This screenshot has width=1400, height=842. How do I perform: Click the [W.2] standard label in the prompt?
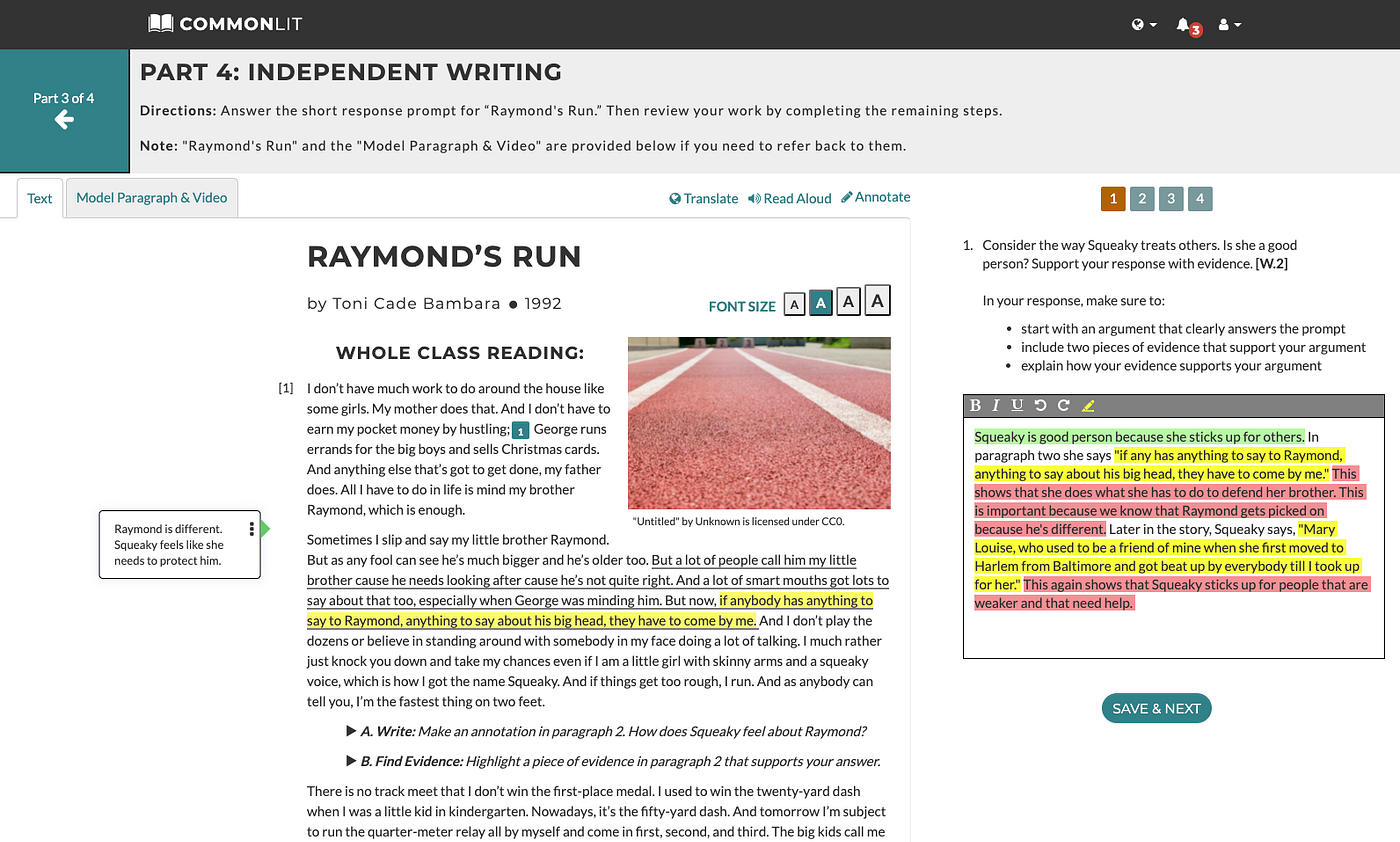pos(1273,264)
